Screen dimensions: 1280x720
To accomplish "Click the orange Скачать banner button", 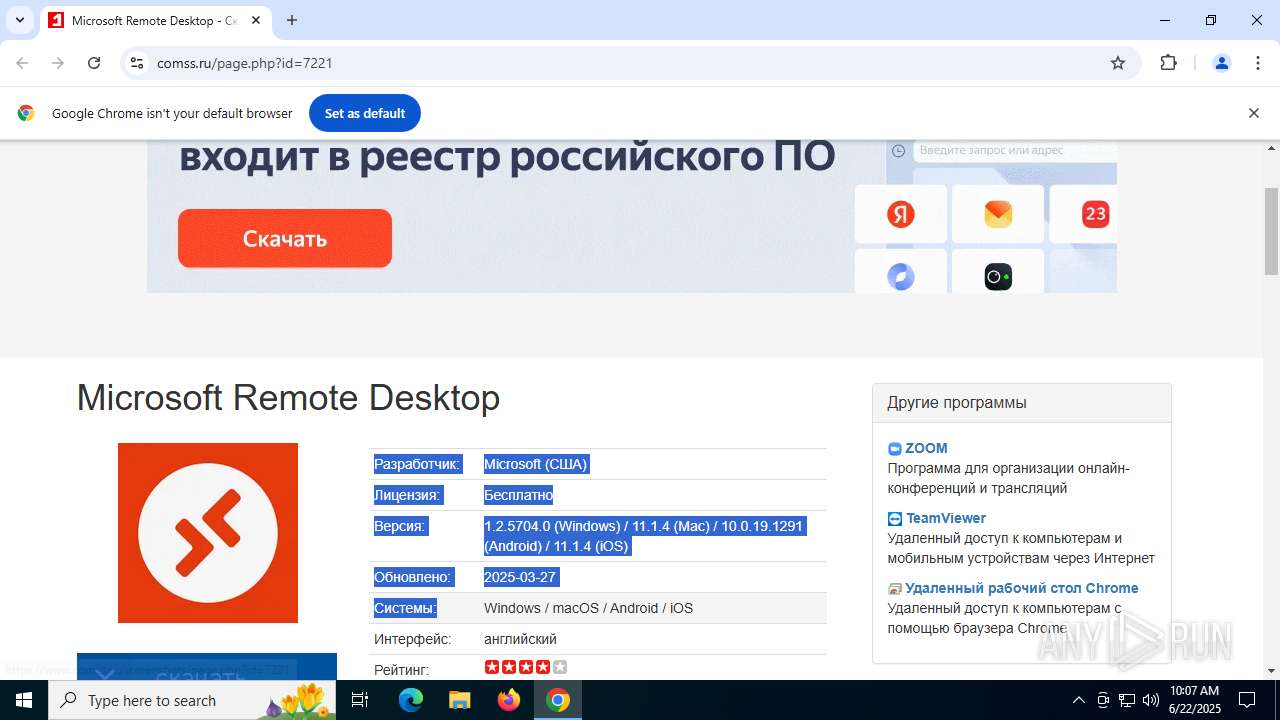I will pyautogui.click(x=285, y=238).
